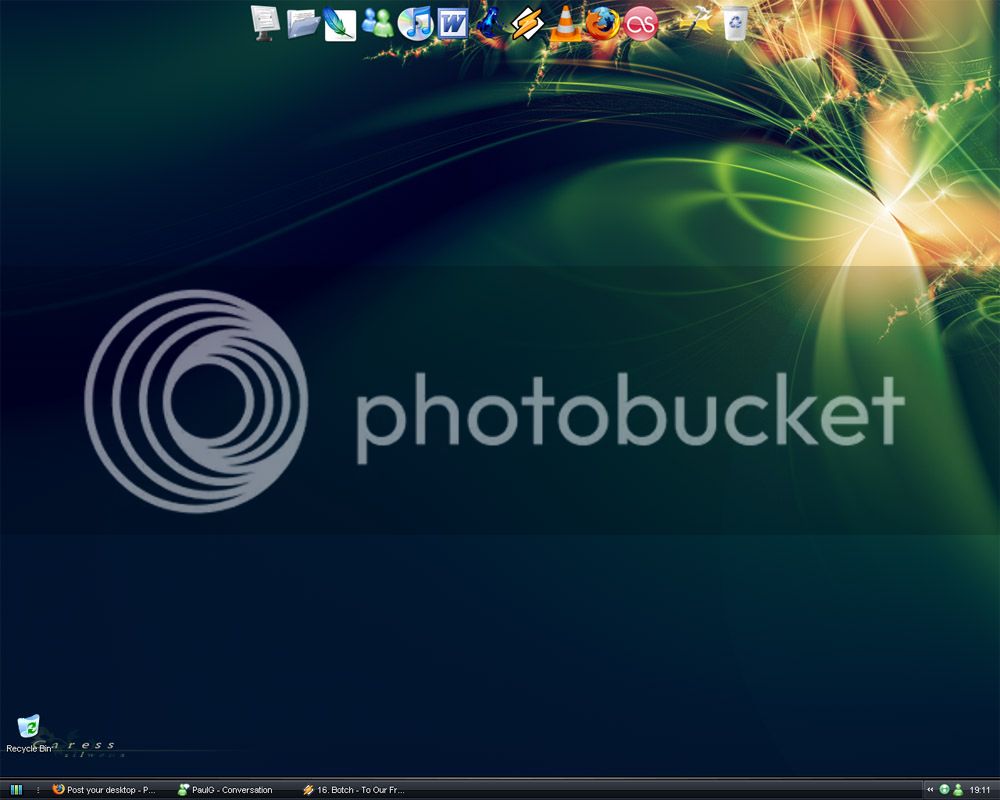
Task: Launch Winamp from the dock
Action: pos(527,24)
